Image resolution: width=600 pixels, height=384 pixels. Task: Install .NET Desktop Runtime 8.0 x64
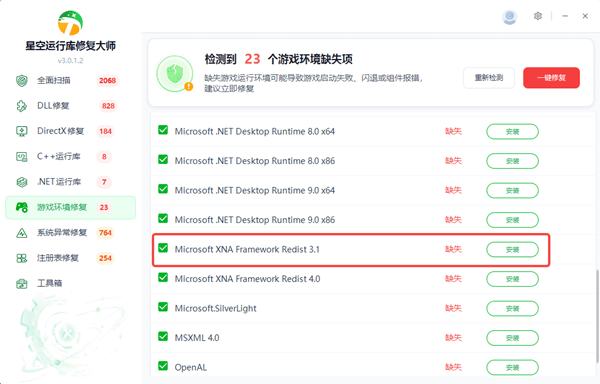click(x=512, y=132)
